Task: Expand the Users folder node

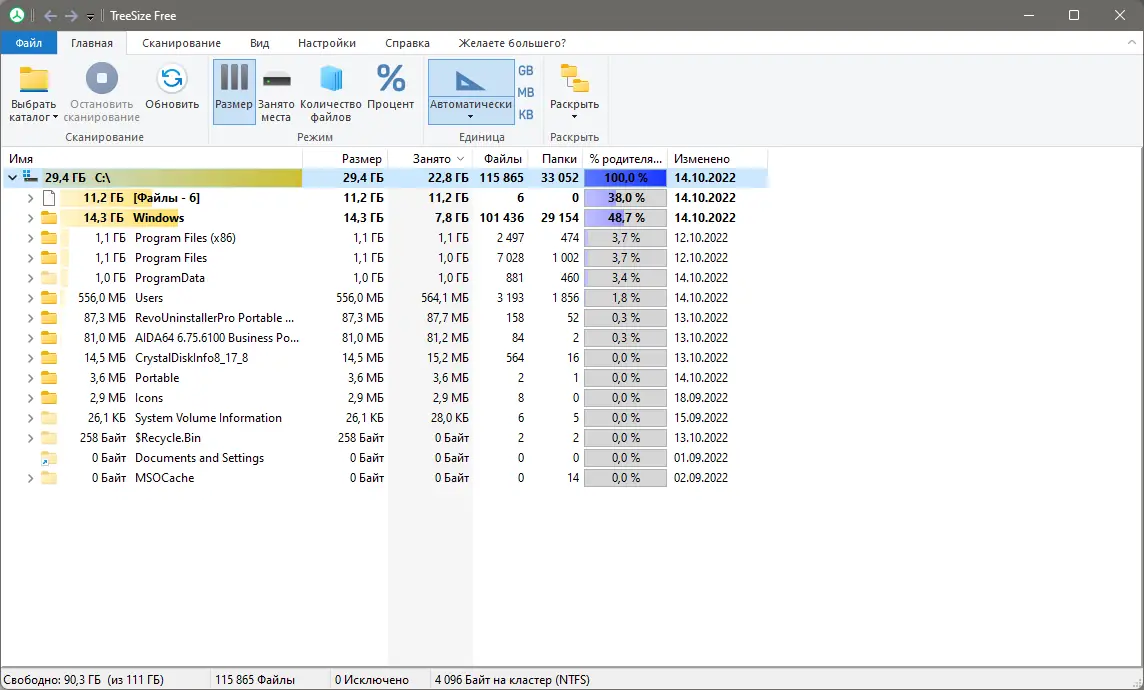Action: [30, 298]
